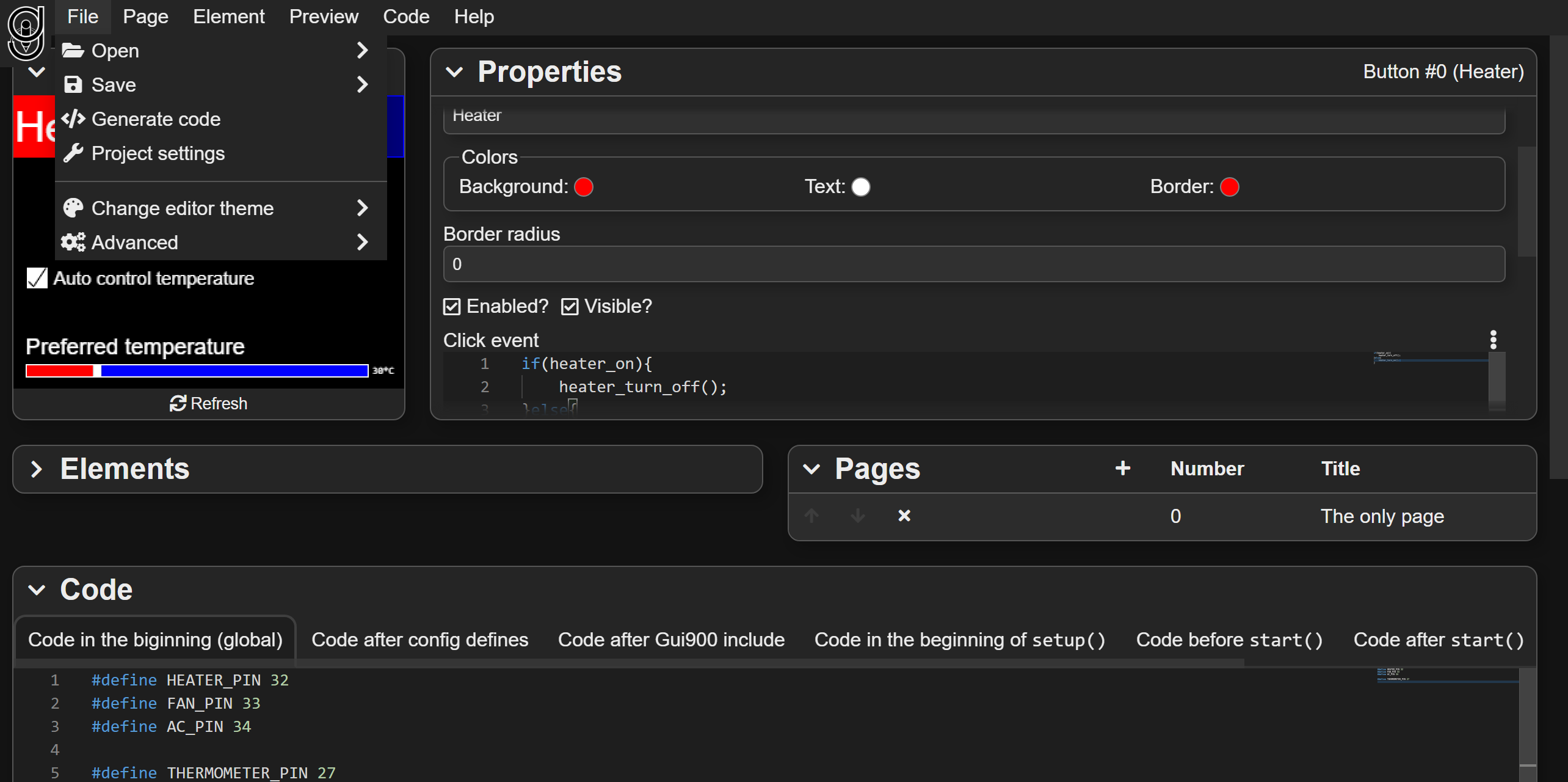Collapse the Properties panel section
1568x782 pixels.
(x=455, y=71)
